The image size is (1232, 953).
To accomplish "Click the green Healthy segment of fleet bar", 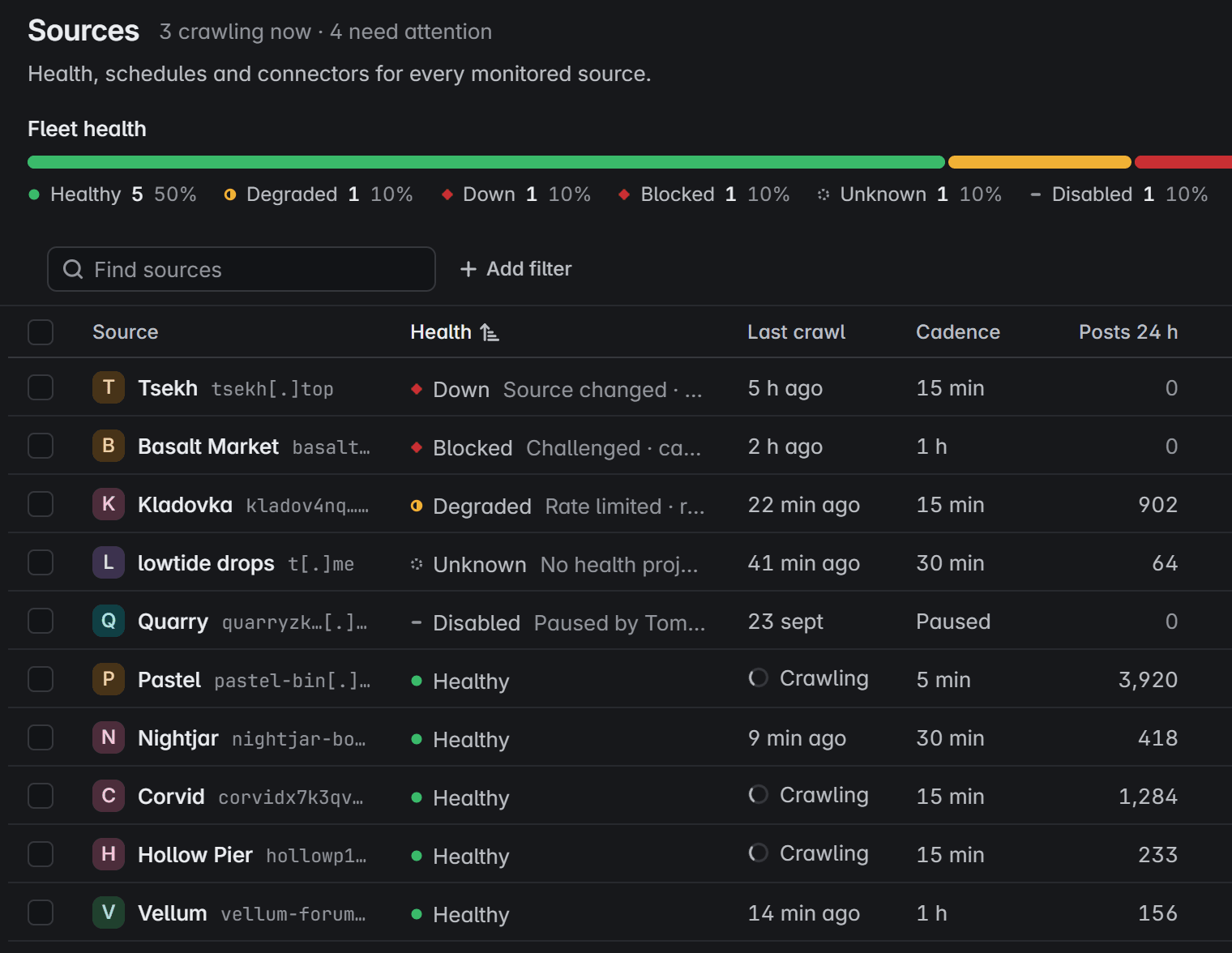I will coord(486,162).
